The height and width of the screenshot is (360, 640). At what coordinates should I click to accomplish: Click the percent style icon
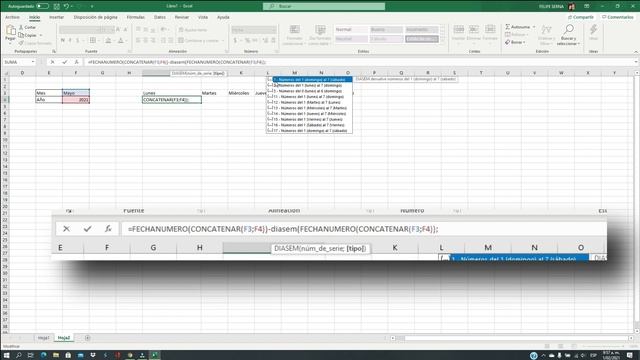click(247, 40)
